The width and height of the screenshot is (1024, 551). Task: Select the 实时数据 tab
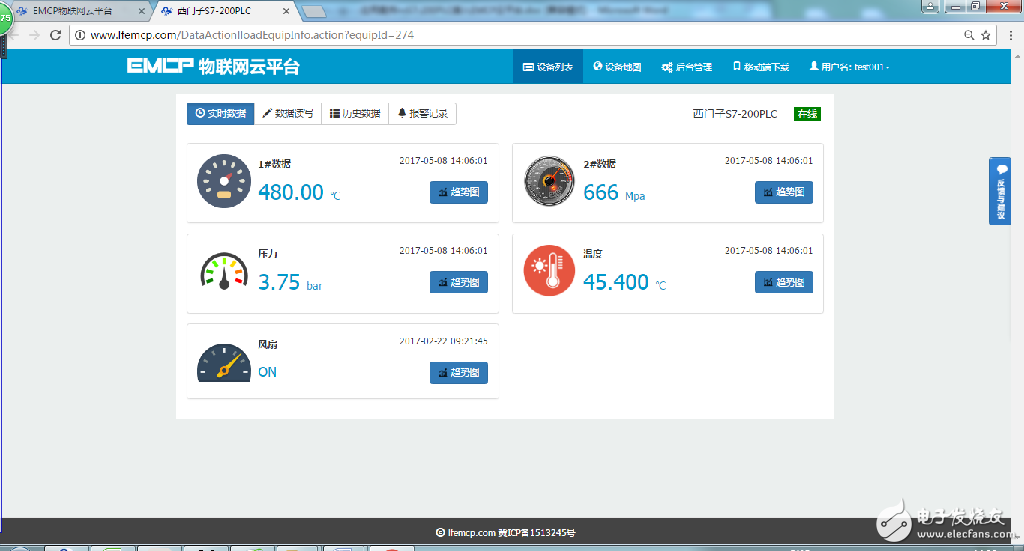coord(221,114)
